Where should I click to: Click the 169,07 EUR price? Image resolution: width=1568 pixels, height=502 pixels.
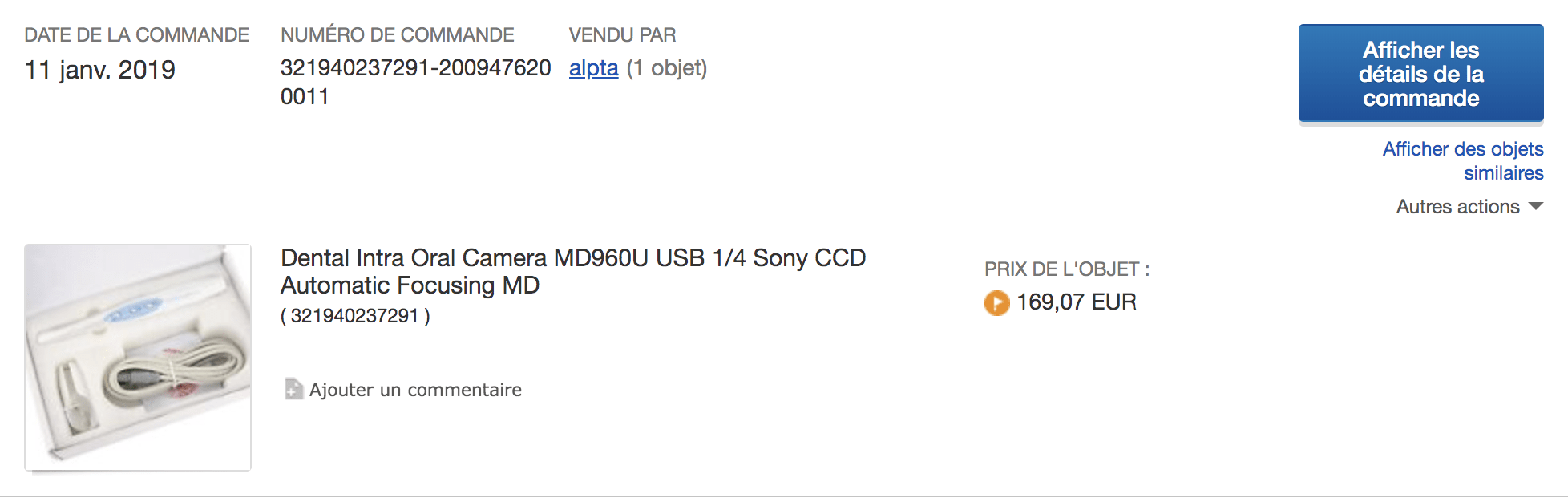point(1076,302)
